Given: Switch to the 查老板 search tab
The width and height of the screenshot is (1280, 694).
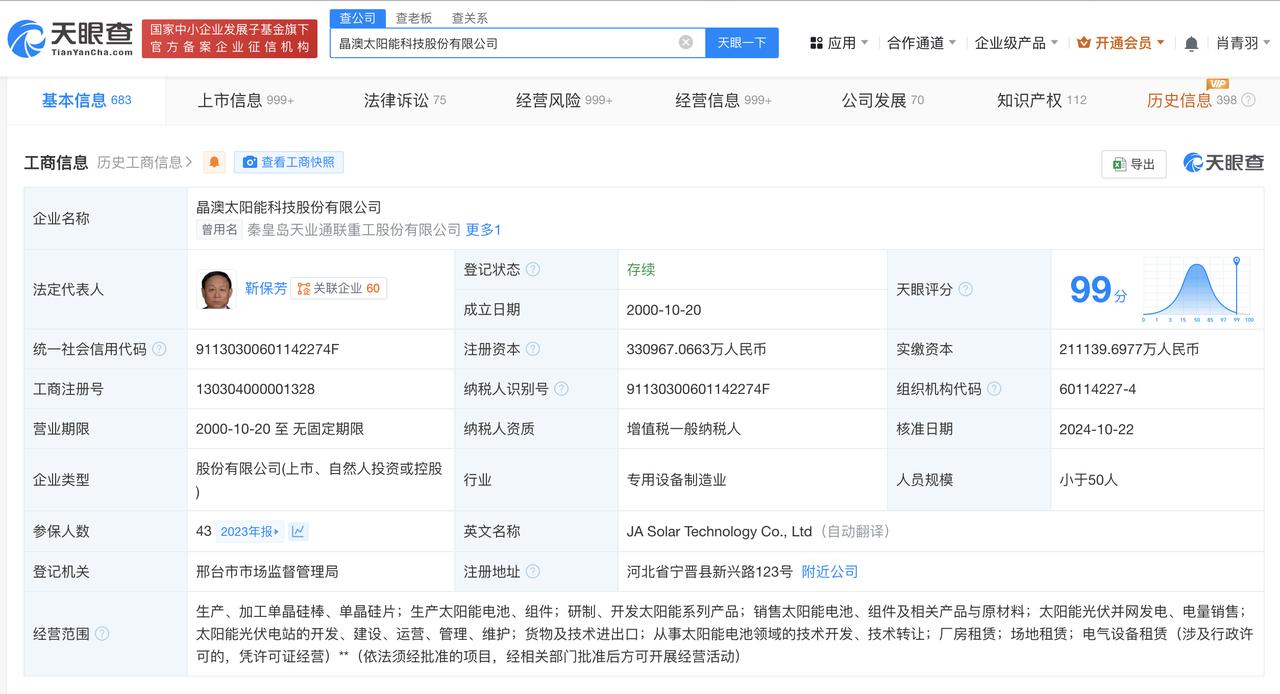Looking at the screenshot, I should [414, 18].
